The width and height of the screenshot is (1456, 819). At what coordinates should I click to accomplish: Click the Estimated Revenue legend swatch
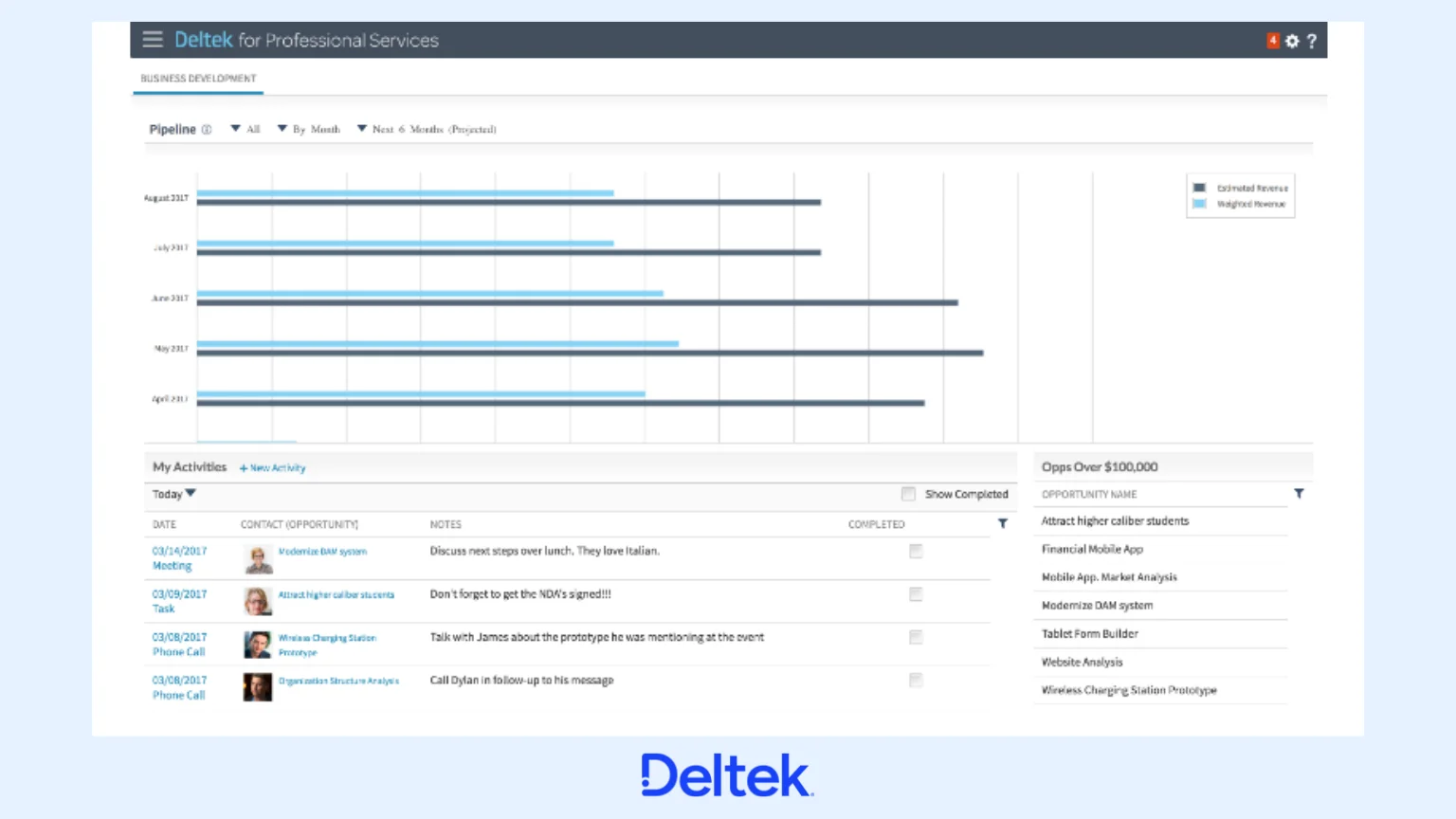(x=1199, y=188)
